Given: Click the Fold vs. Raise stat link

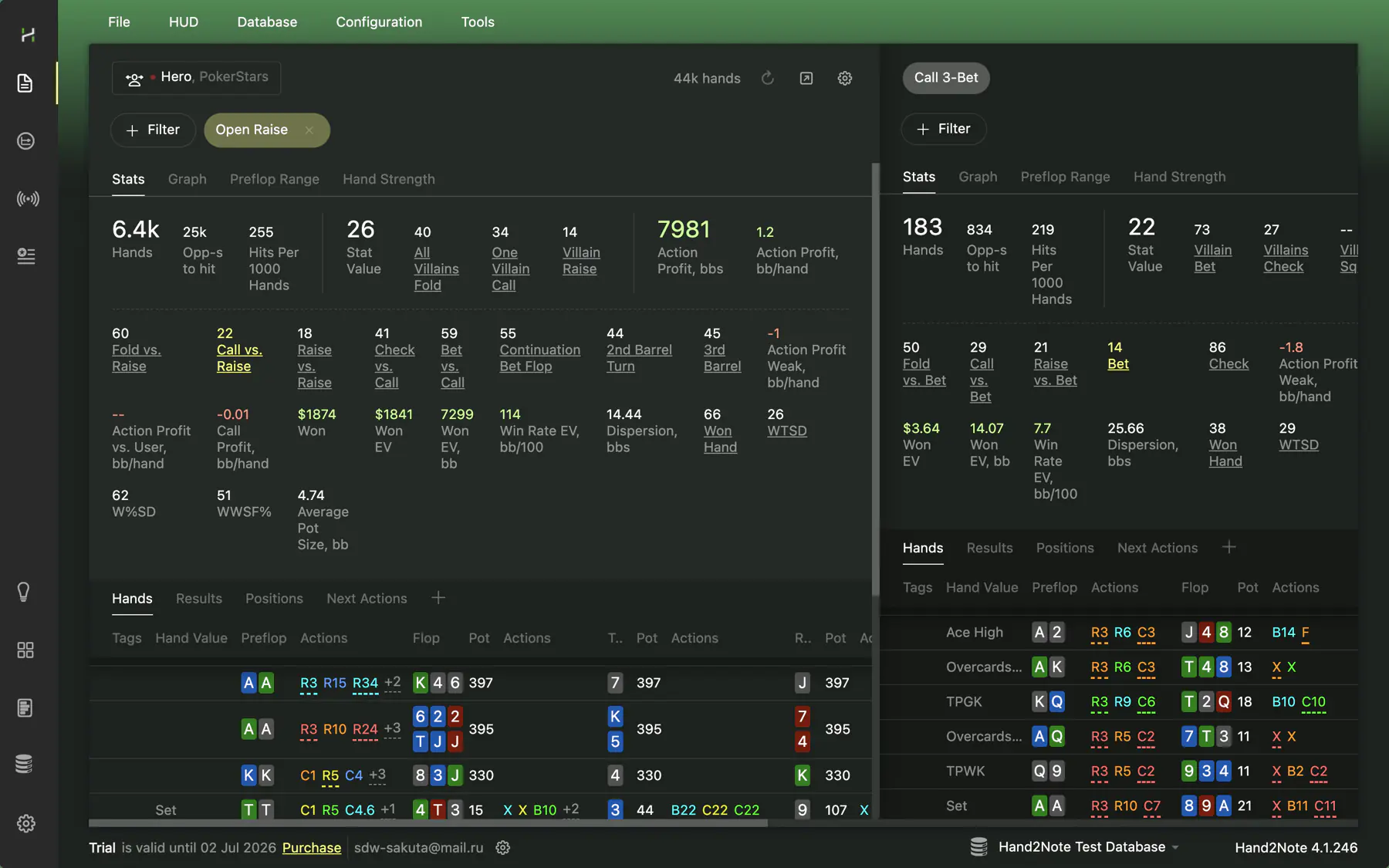Looking at the screenshot, I should (x=137, y=358).
